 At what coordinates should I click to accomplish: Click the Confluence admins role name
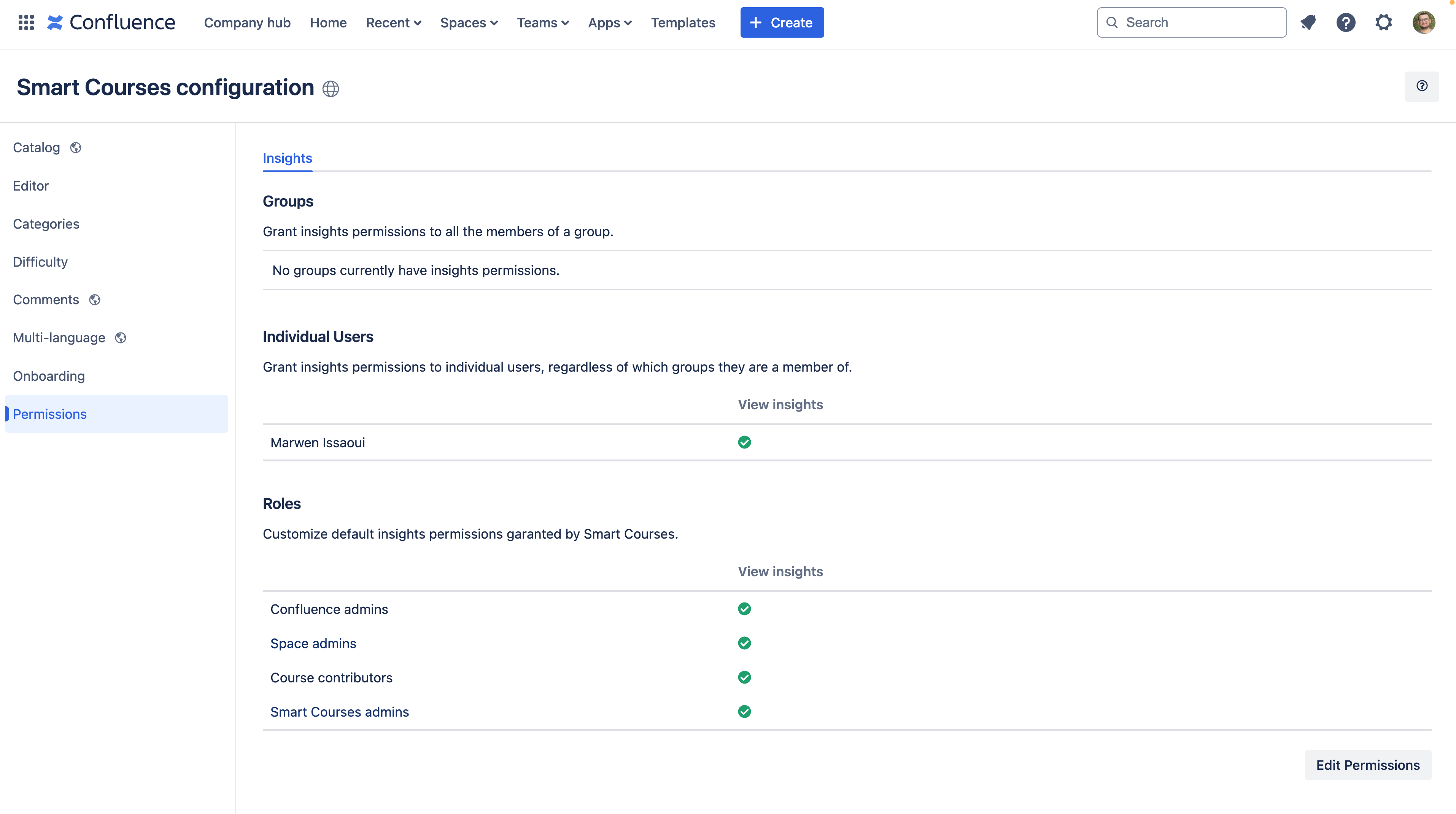point(329,609)
